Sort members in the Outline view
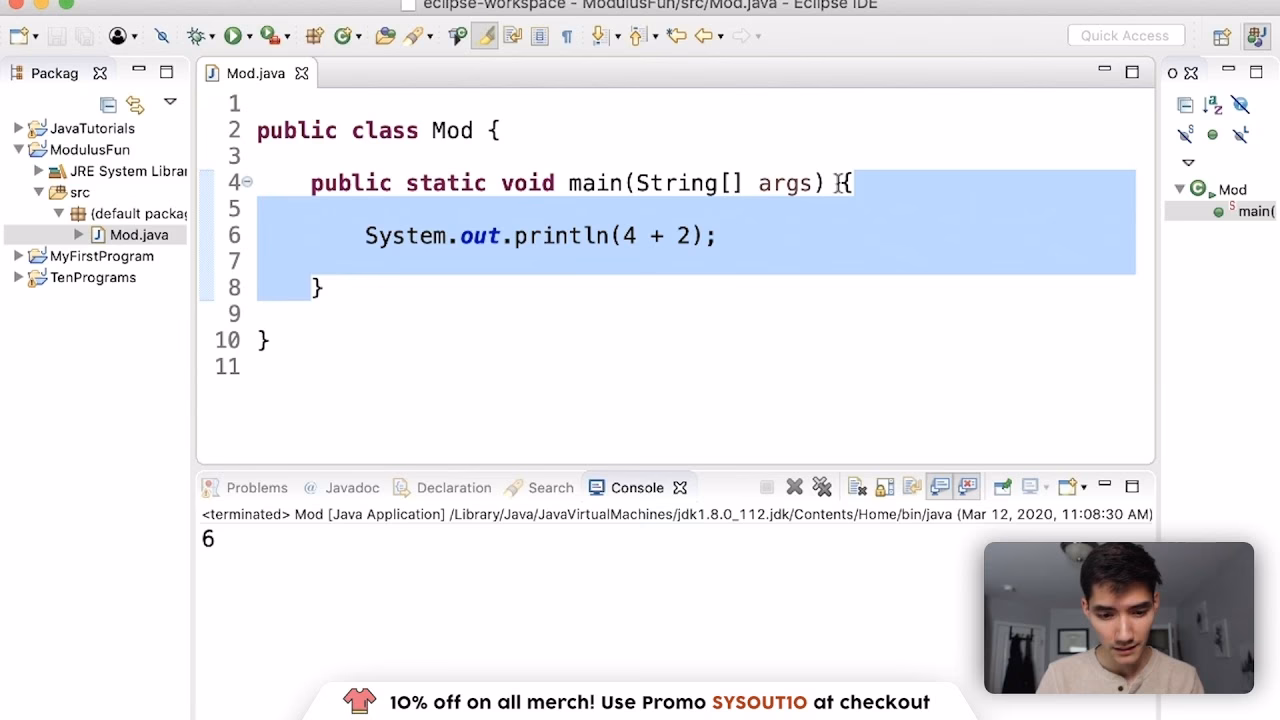1280x720 pixels. (x=1211, y=104)
